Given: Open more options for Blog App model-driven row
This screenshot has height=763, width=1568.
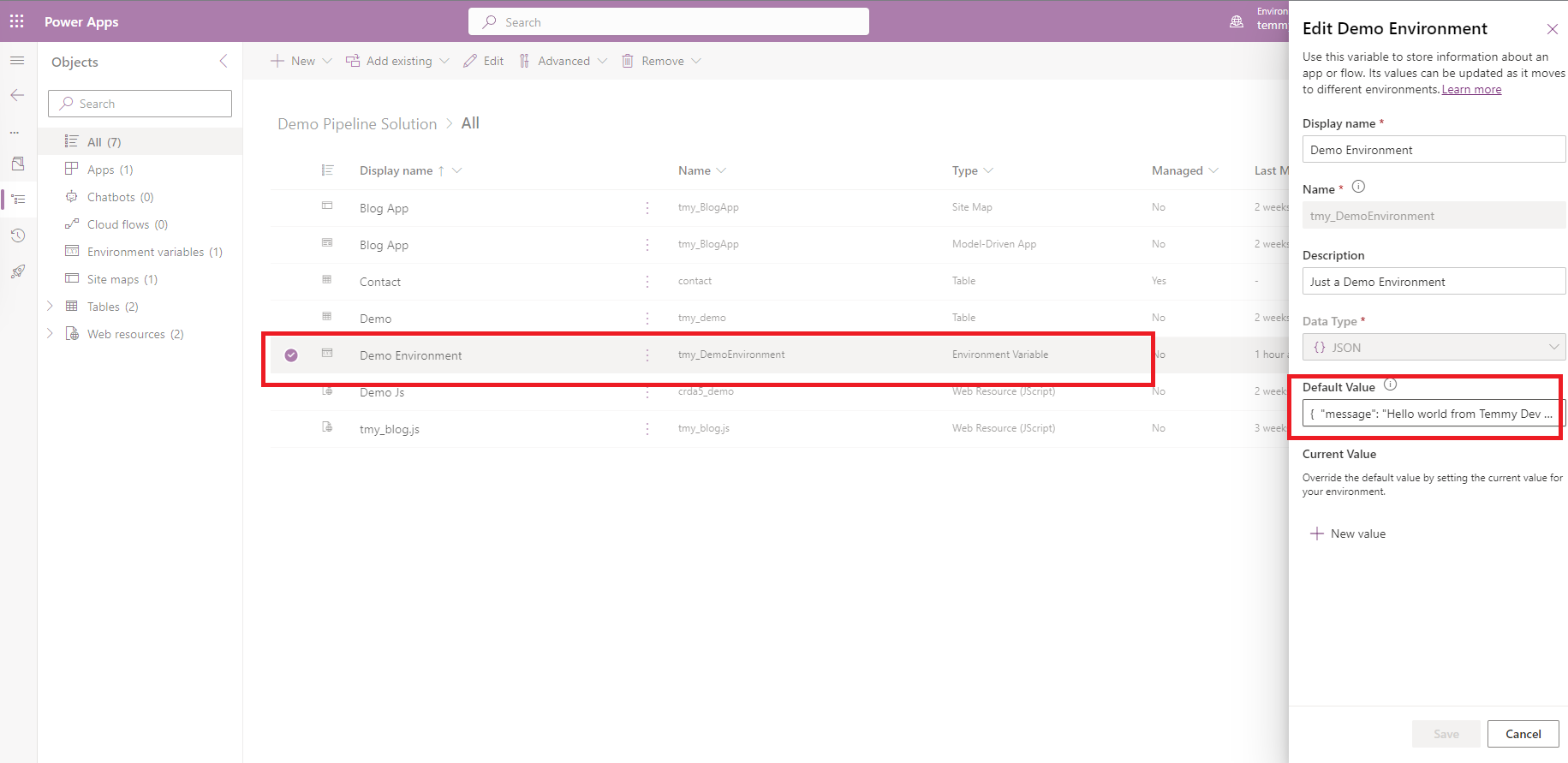Looking at the screenshot, I should click(x=647, y=245).
